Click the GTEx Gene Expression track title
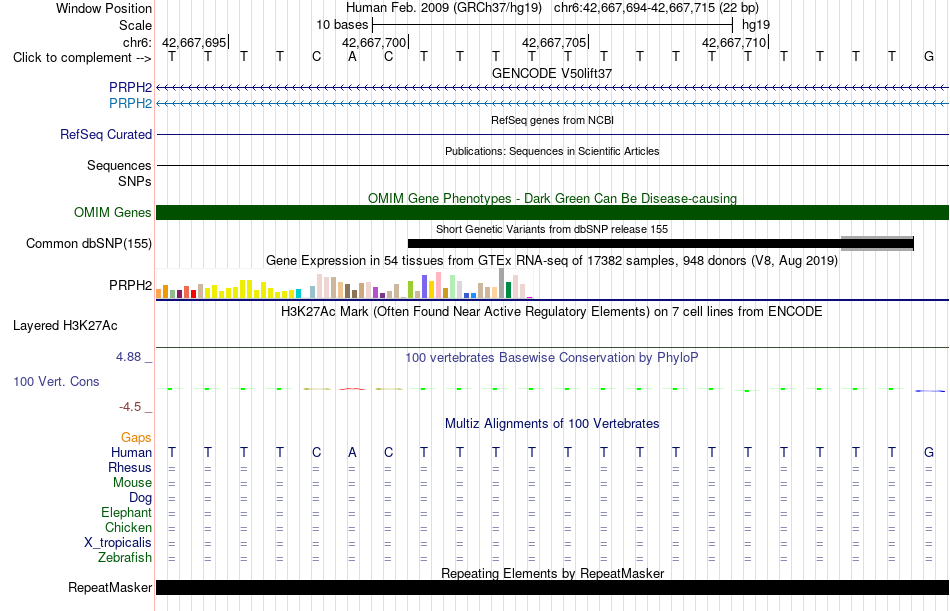The image size is (950, 611). [552, 261]
